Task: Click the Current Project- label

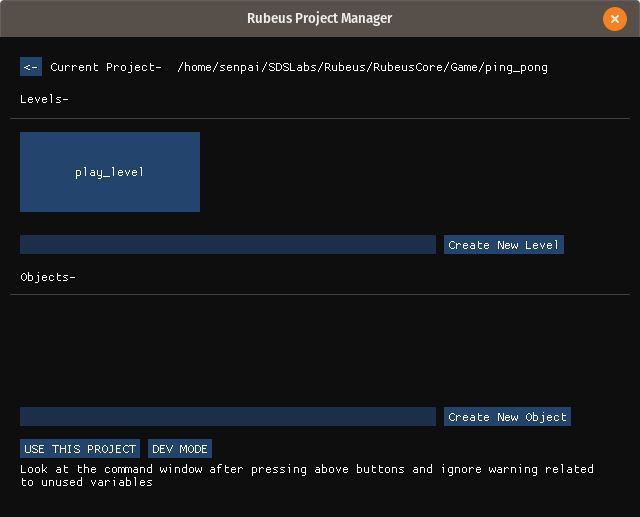Action: (106, 67)
